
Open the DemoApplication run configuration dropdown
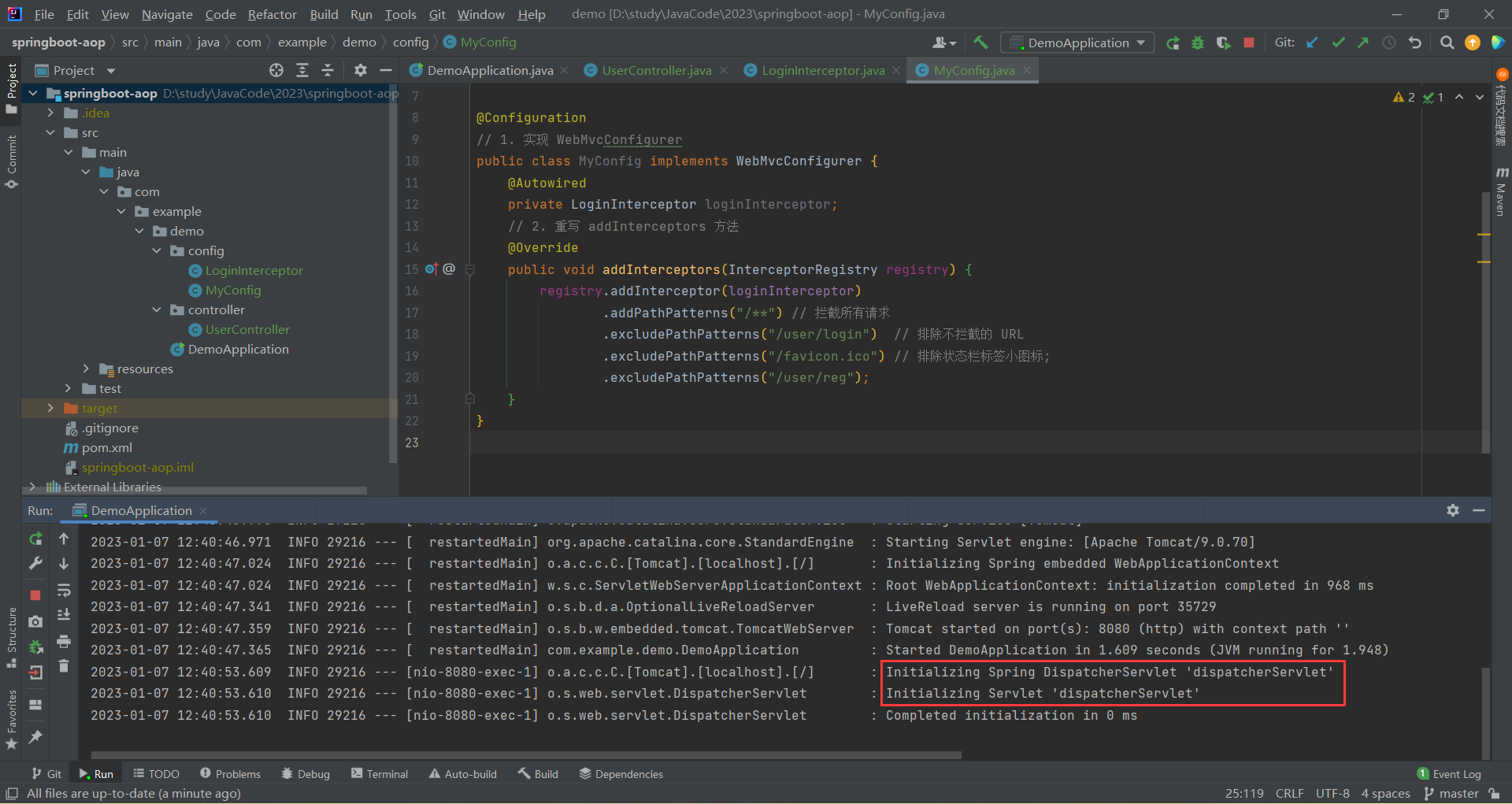click(1077, 43)
